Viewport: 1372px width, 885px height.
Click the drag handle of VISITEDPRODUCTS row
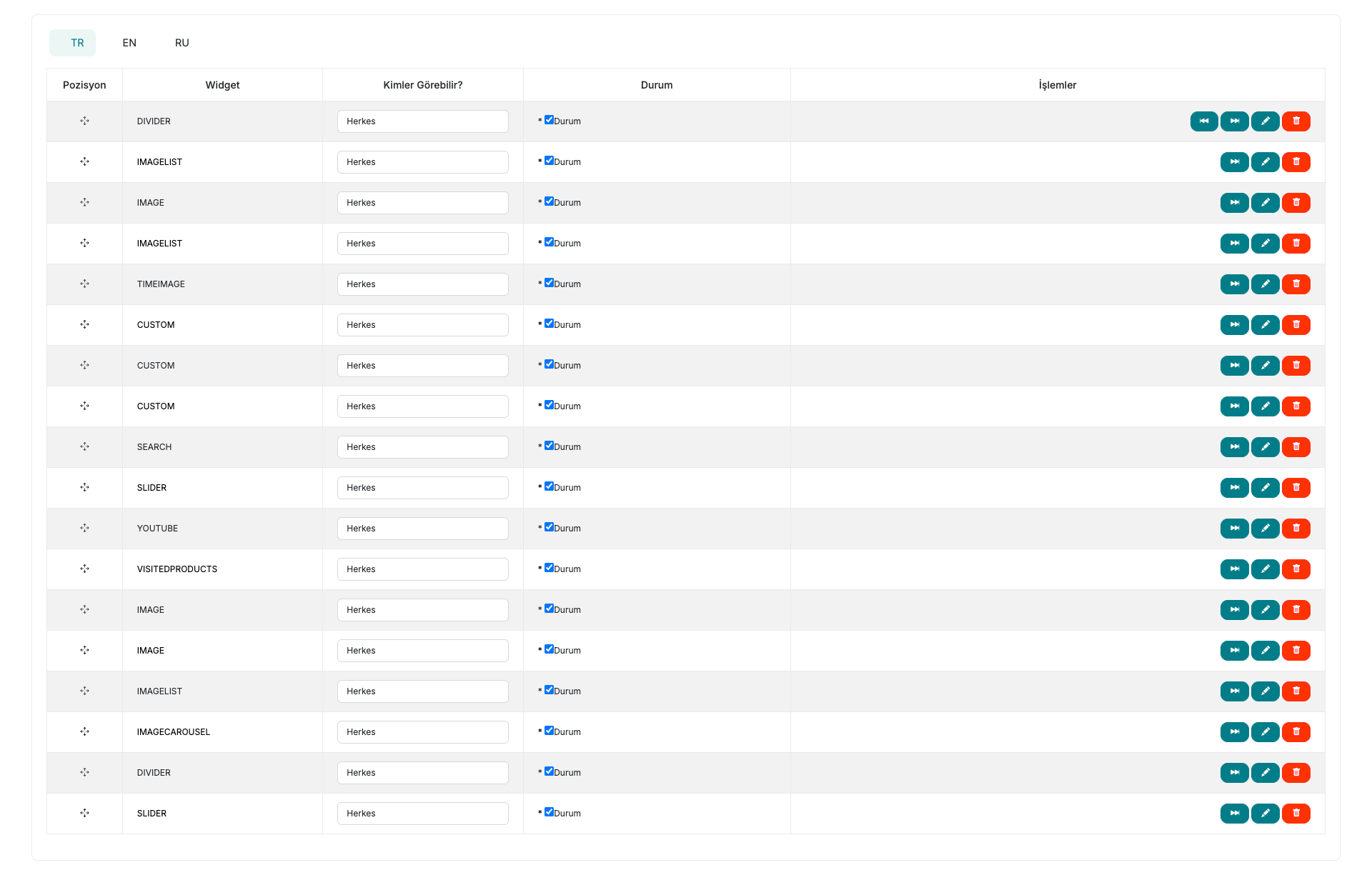84,569
